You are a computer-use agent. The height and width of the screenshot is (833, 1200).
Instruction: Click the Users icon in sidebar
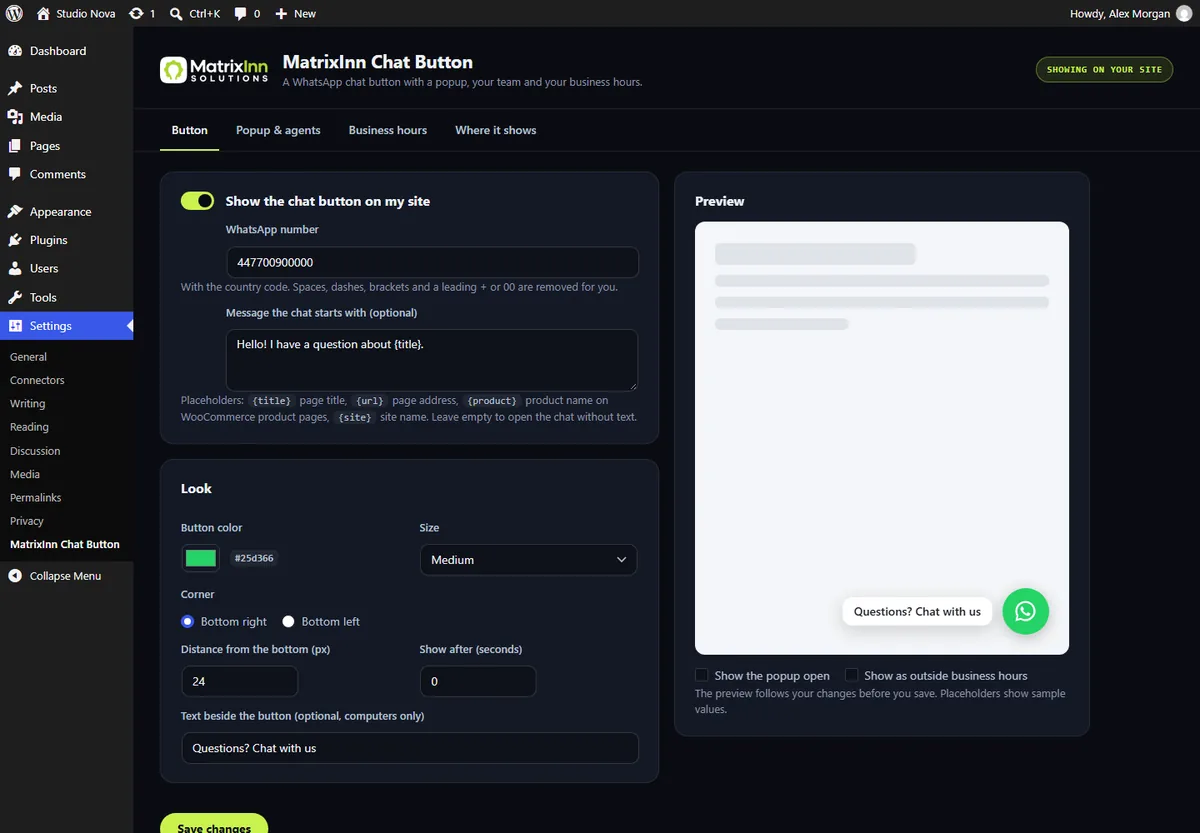tap(15, 269)
